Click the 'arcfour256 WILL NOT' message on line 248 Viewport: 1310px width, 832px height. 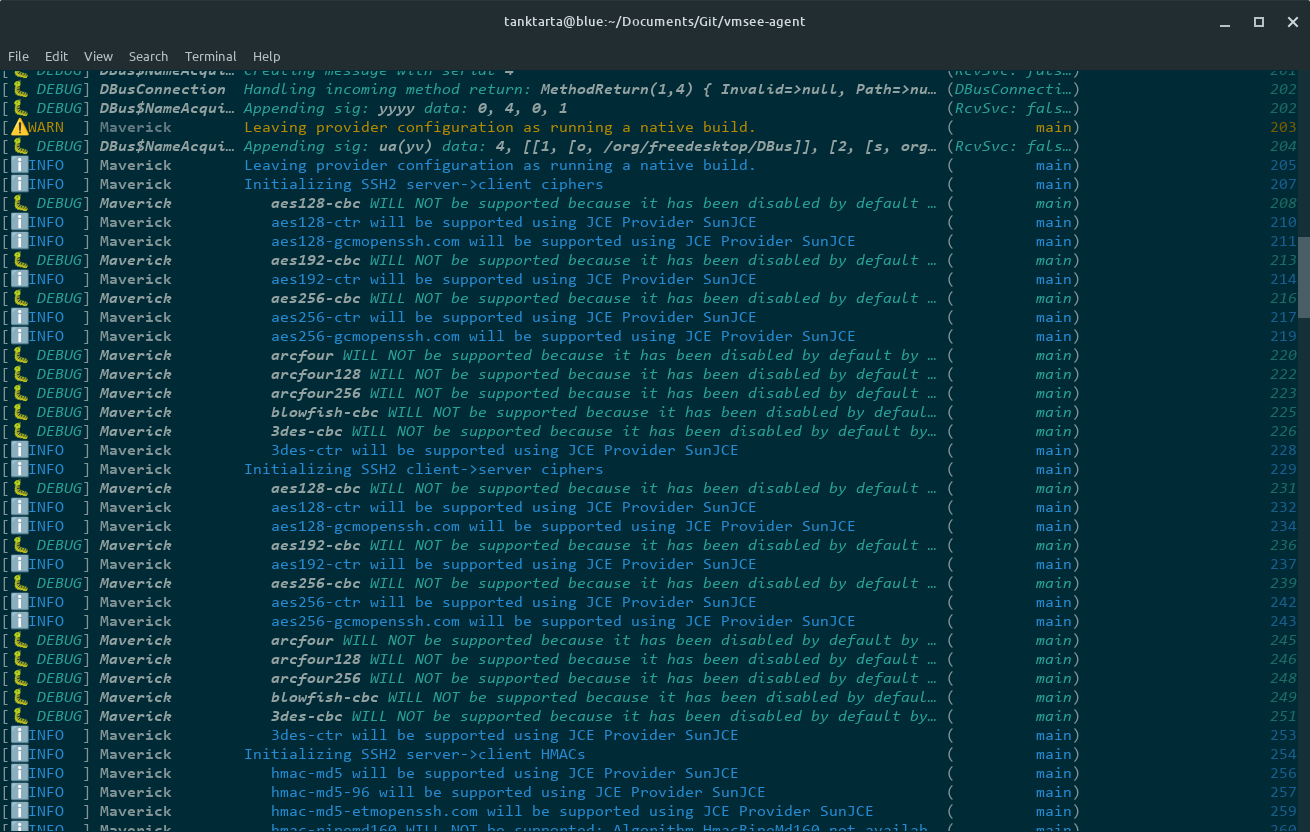point(604,678)
